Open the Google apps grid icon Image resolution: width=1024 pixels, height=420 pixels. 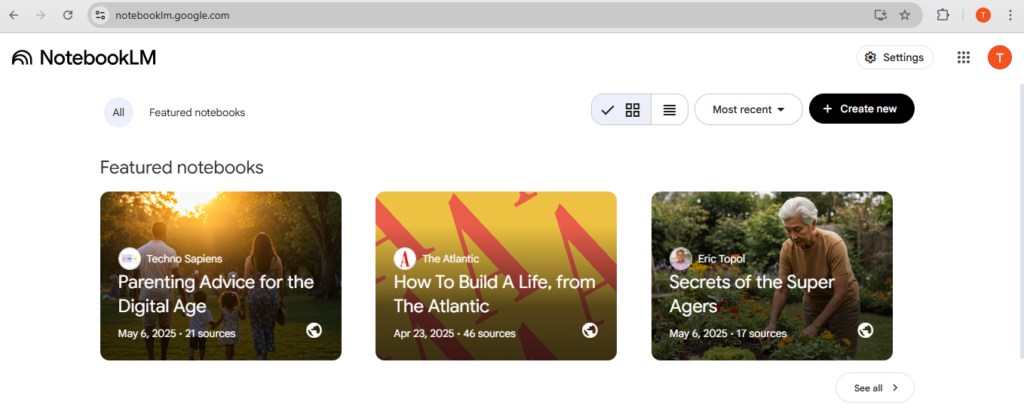coord(963,58)
